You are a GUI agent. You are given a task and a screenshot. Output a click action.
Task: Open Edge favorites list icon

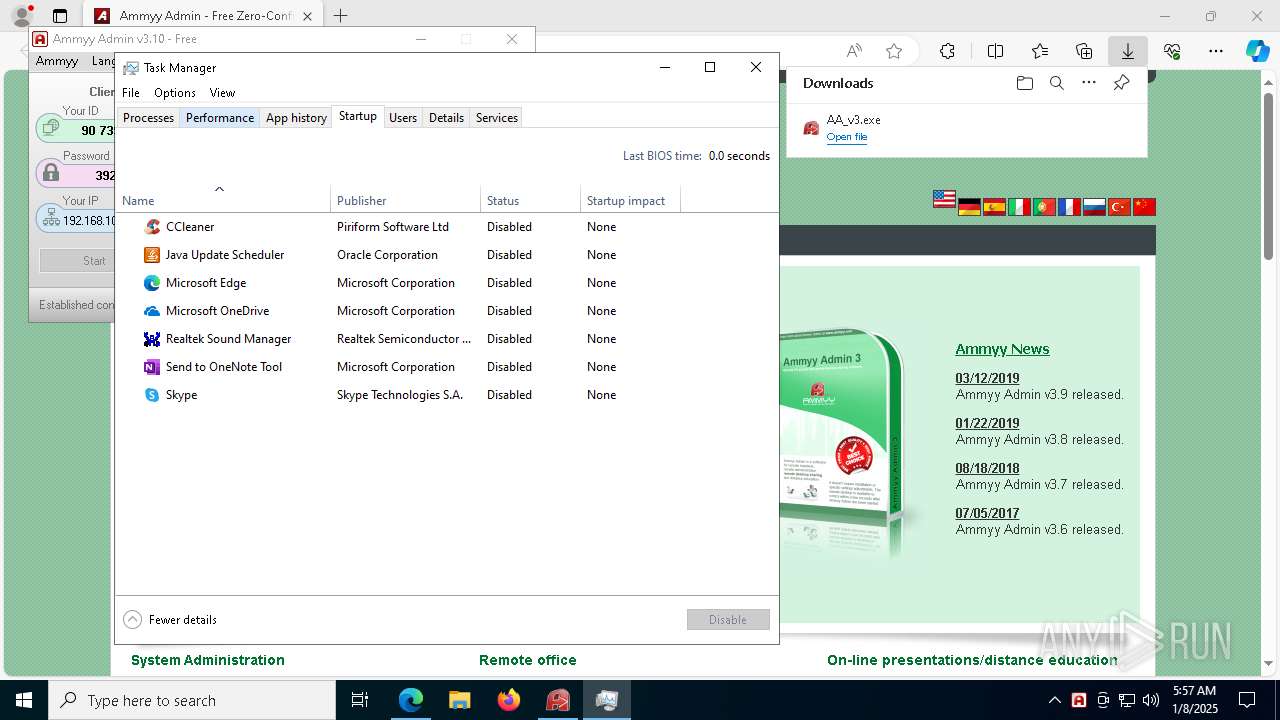(1040, 51)
